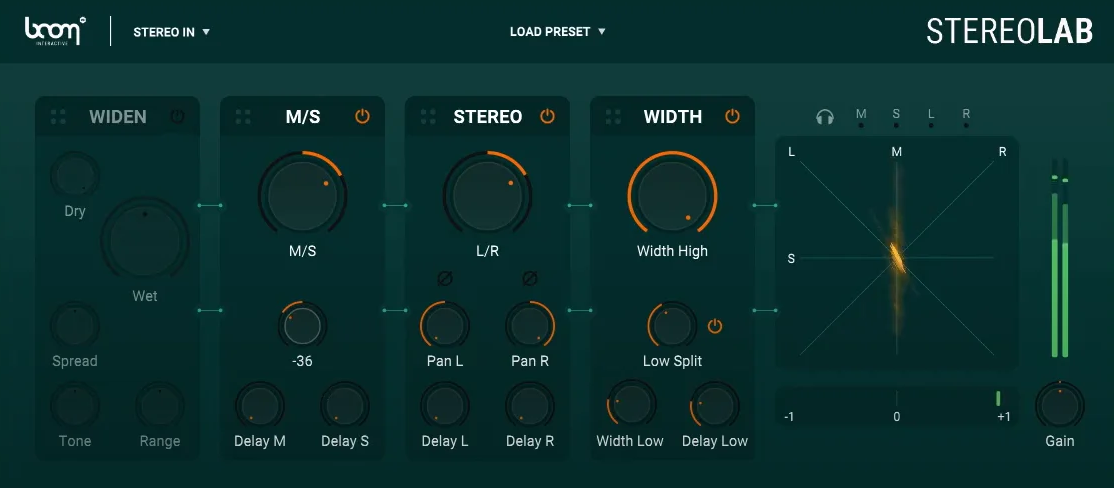
Task: Toggle the Low Split power button
Action: pyautogui.click(x=715, y=326)
